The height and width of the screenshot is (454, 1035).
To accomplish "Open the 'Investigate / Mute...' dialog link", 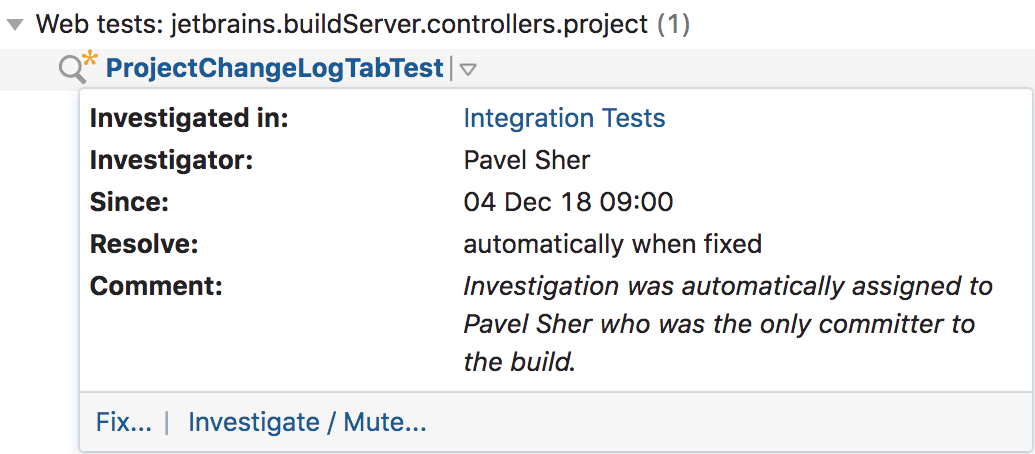I will [307, 422].
